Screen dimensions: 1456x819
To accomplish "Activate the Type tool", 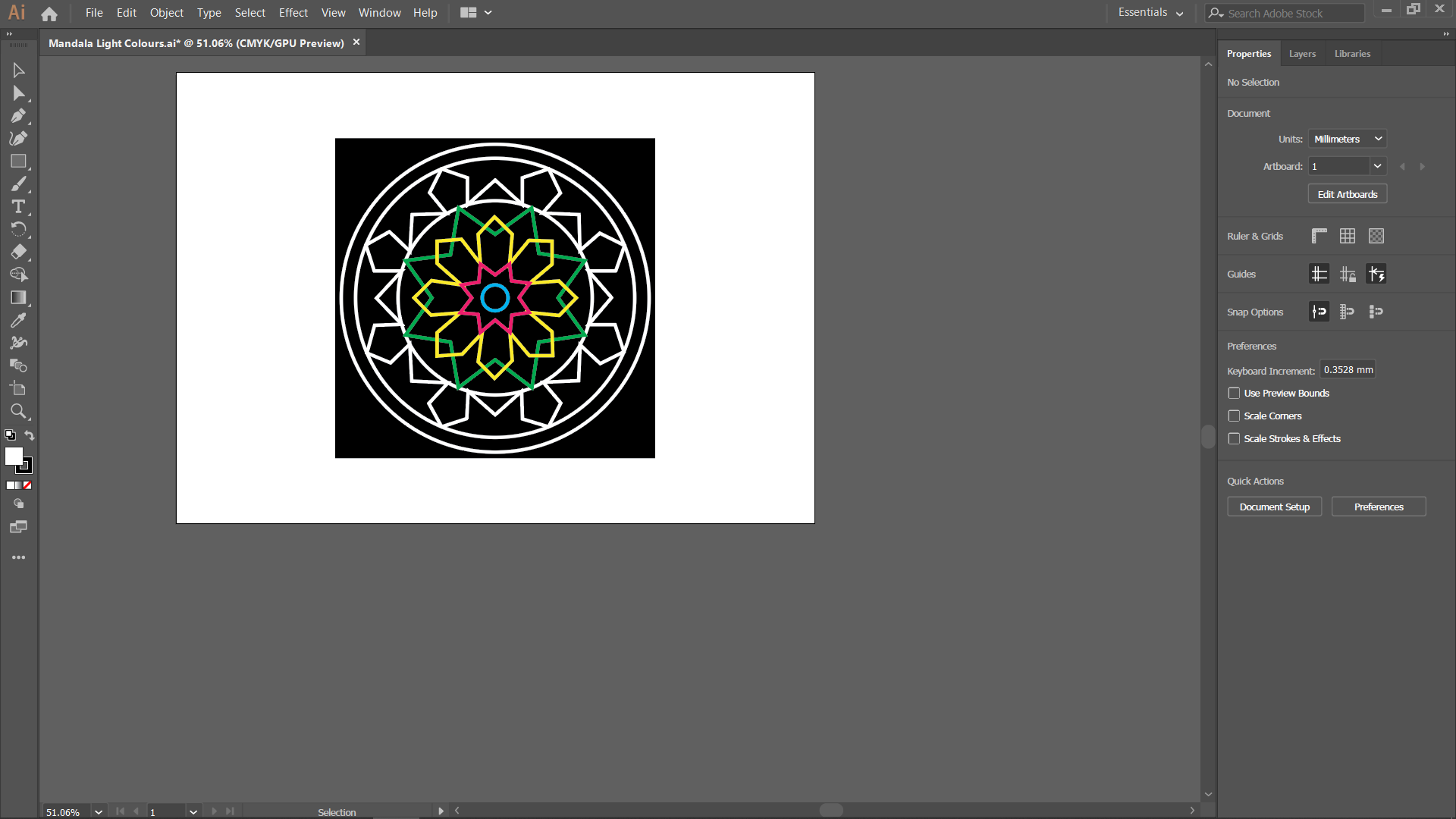I will coord(18,206).
